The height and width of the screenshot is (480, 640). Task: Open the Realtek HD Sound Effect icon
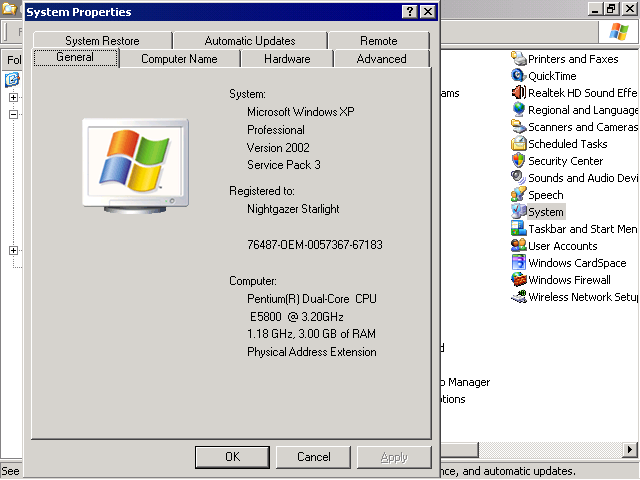[519, 93]
